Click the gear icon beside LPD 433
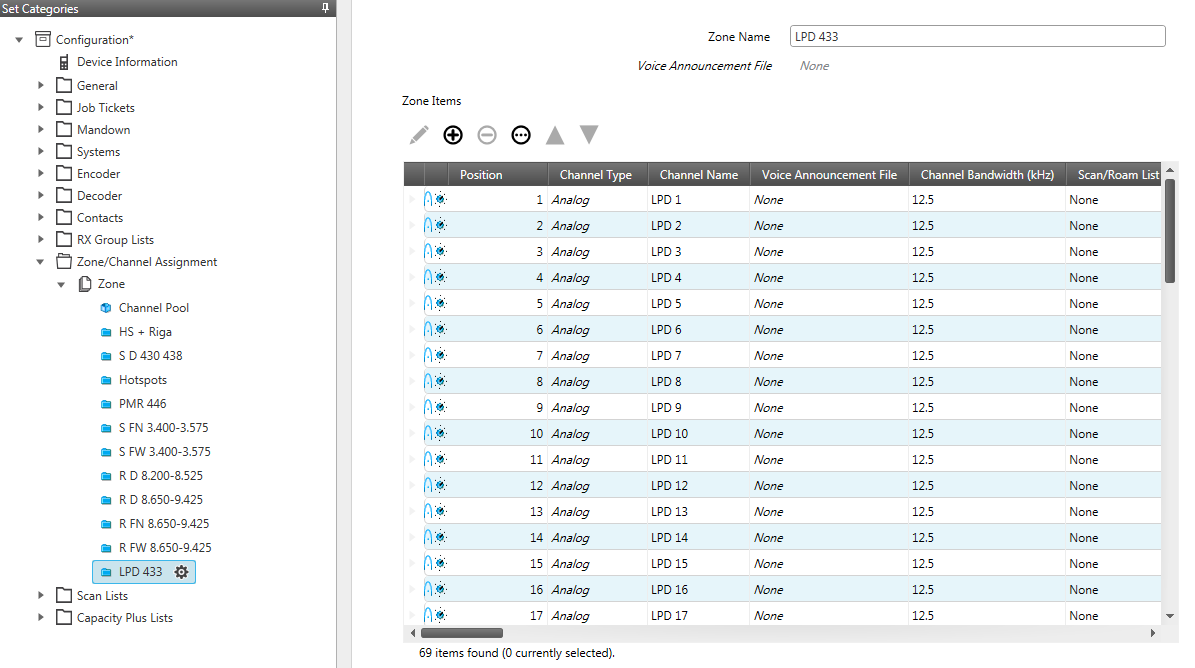The height and width of the screenshot is (668, 1195). (x=181, y=572)
